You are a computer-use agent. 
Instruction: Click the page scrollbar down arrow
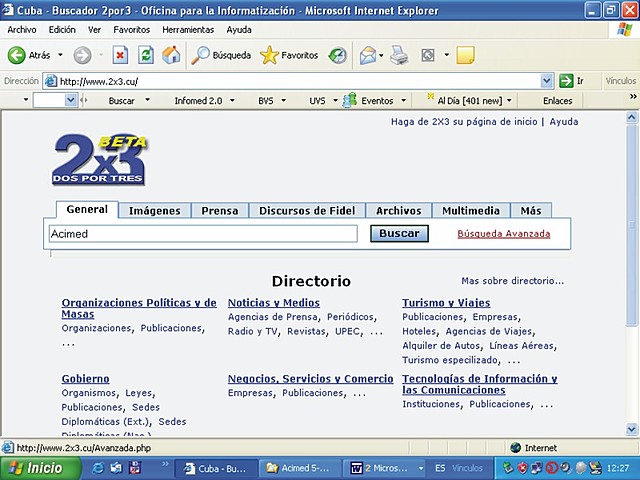coord(631,429)
